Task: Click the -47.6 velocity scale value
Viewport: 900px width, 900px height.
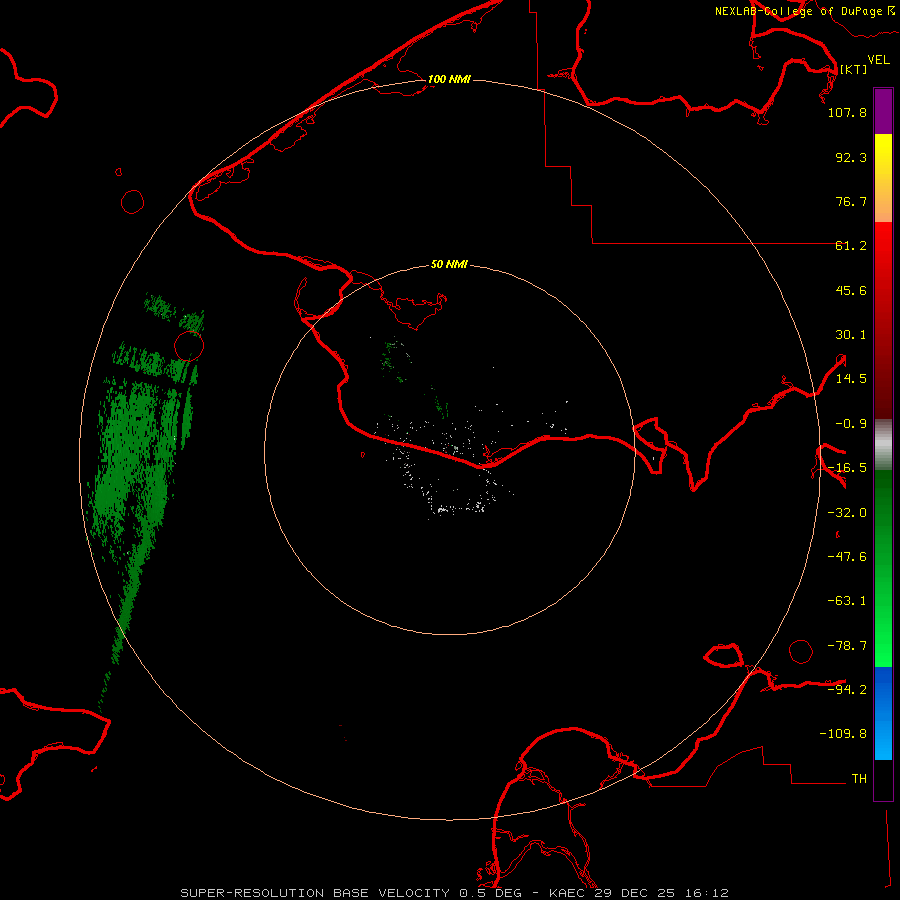Action: click(x=847, y=557)
